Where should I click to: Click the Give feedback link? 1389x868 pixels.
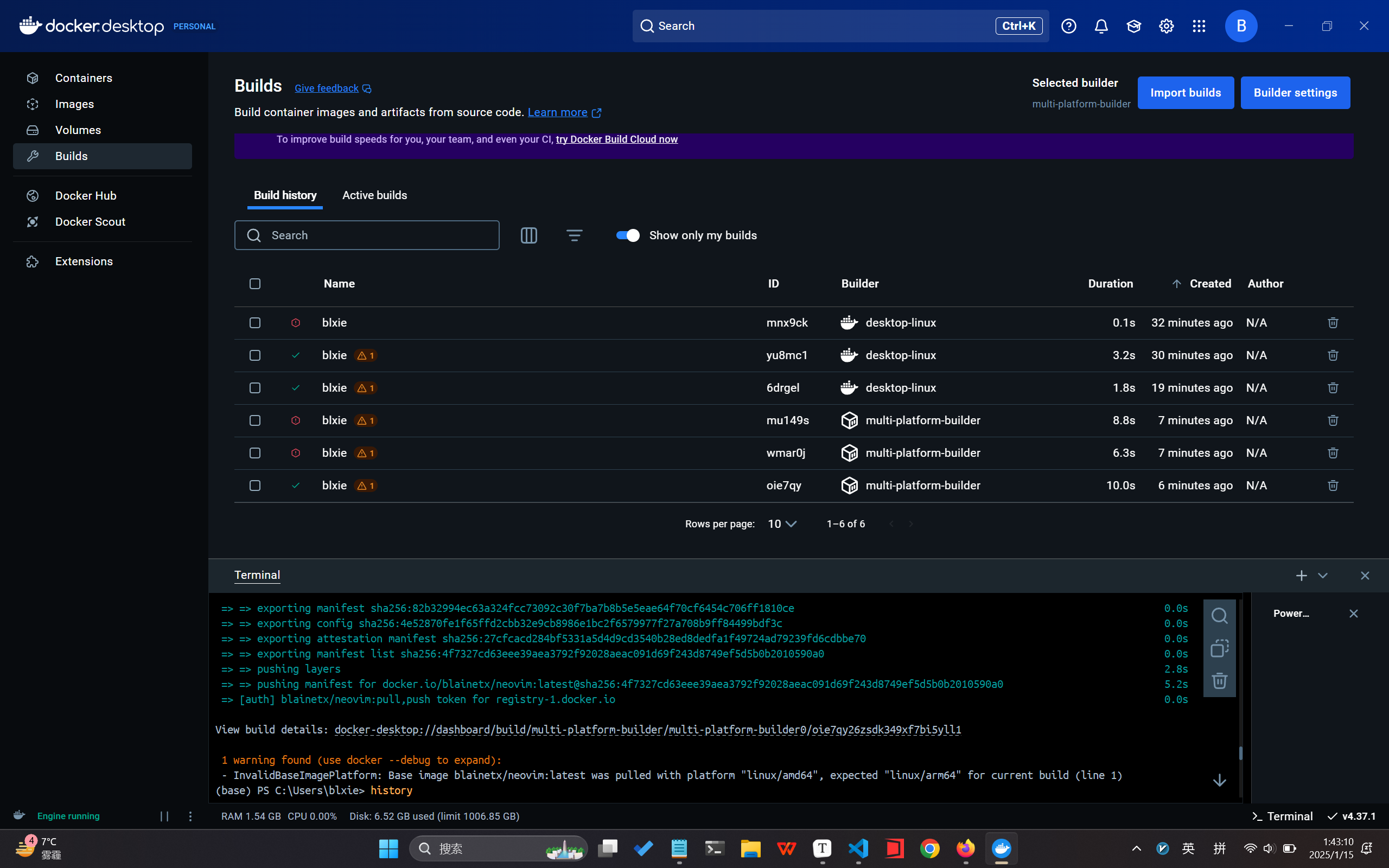pyautogui.click(x=333, y=88)
